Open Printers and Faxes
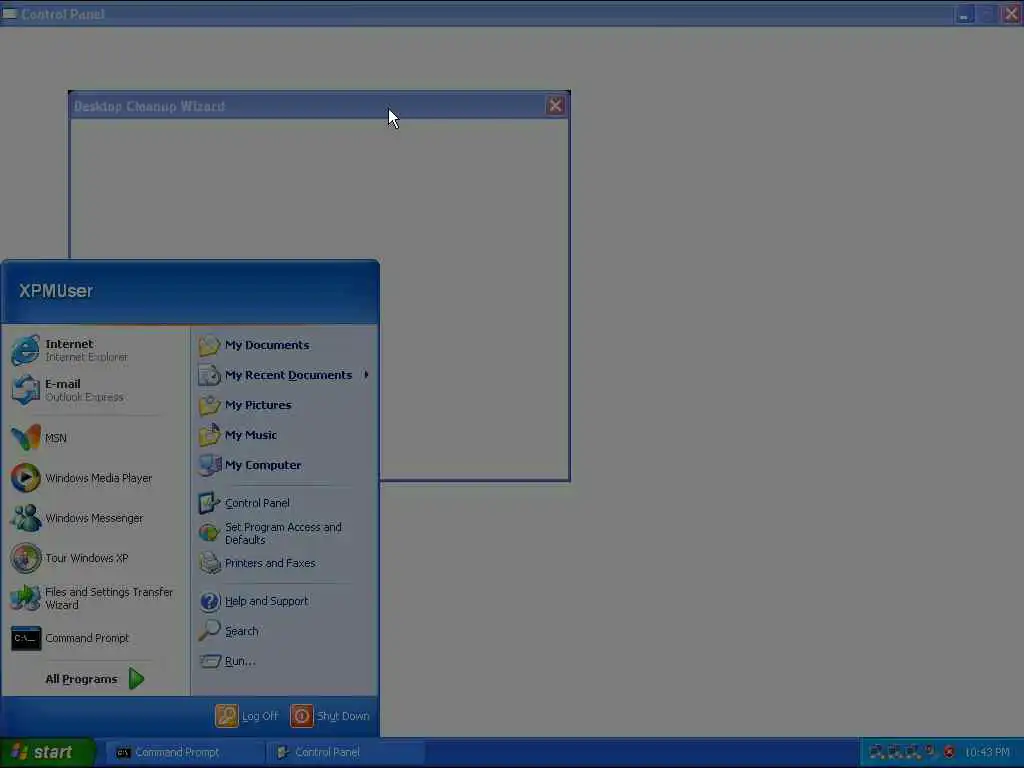The height and width of the screenshot is (768, 1024). tap(285, 563)
